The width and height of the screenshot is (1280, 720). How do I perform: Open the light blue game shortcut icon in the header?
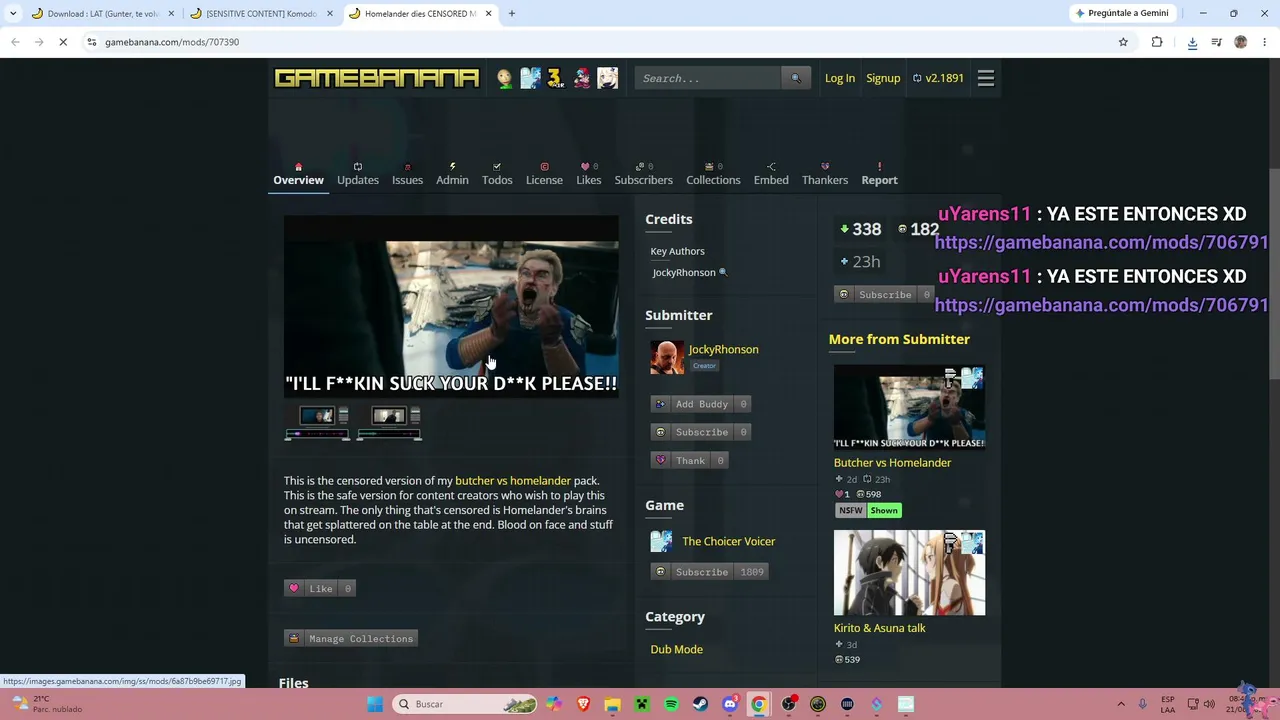[x=530, y=78]
